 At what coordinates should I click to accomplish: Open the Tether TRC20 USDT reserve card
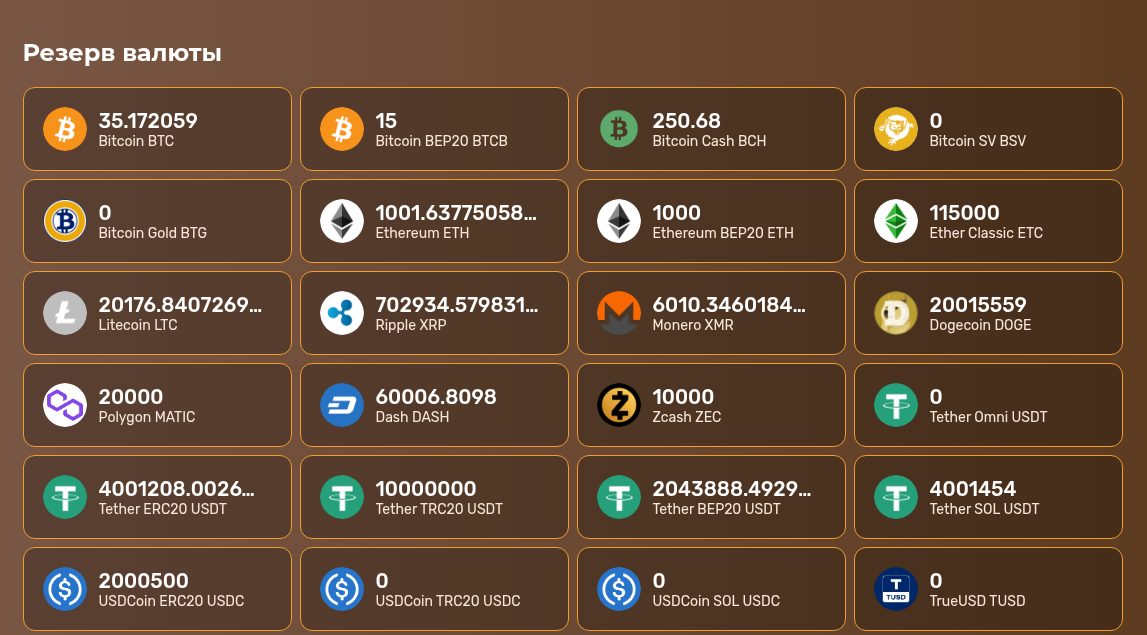tap(434, 497)
